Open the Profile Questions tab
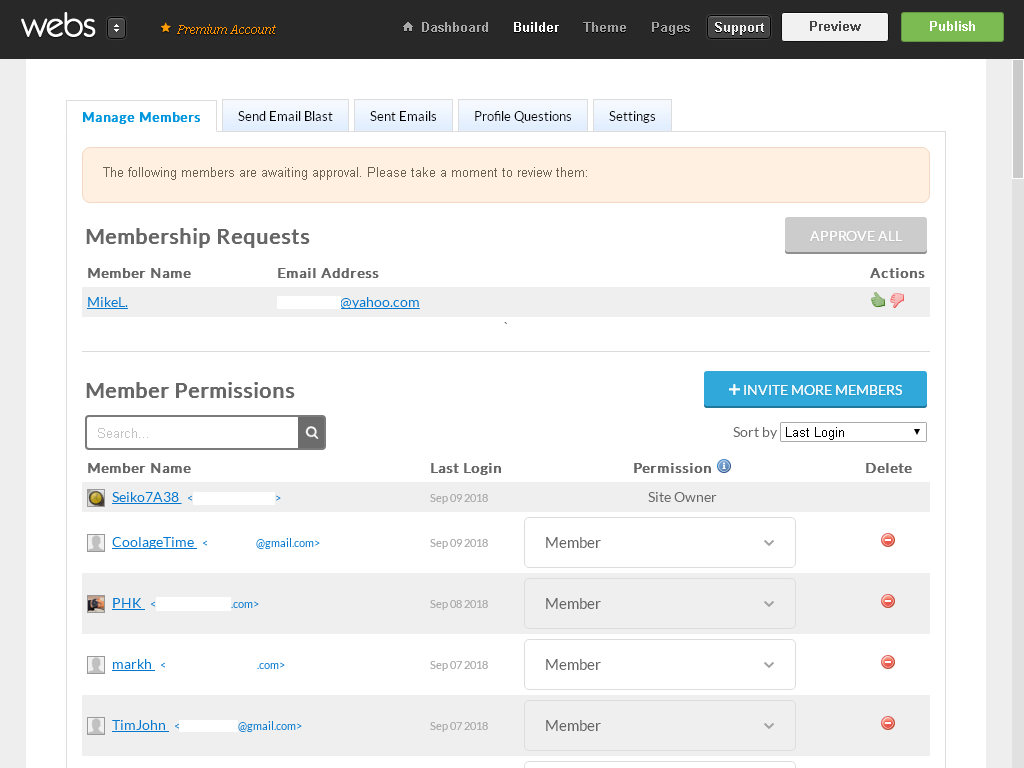Viewport: 1024px width, 768px height. 522,116
